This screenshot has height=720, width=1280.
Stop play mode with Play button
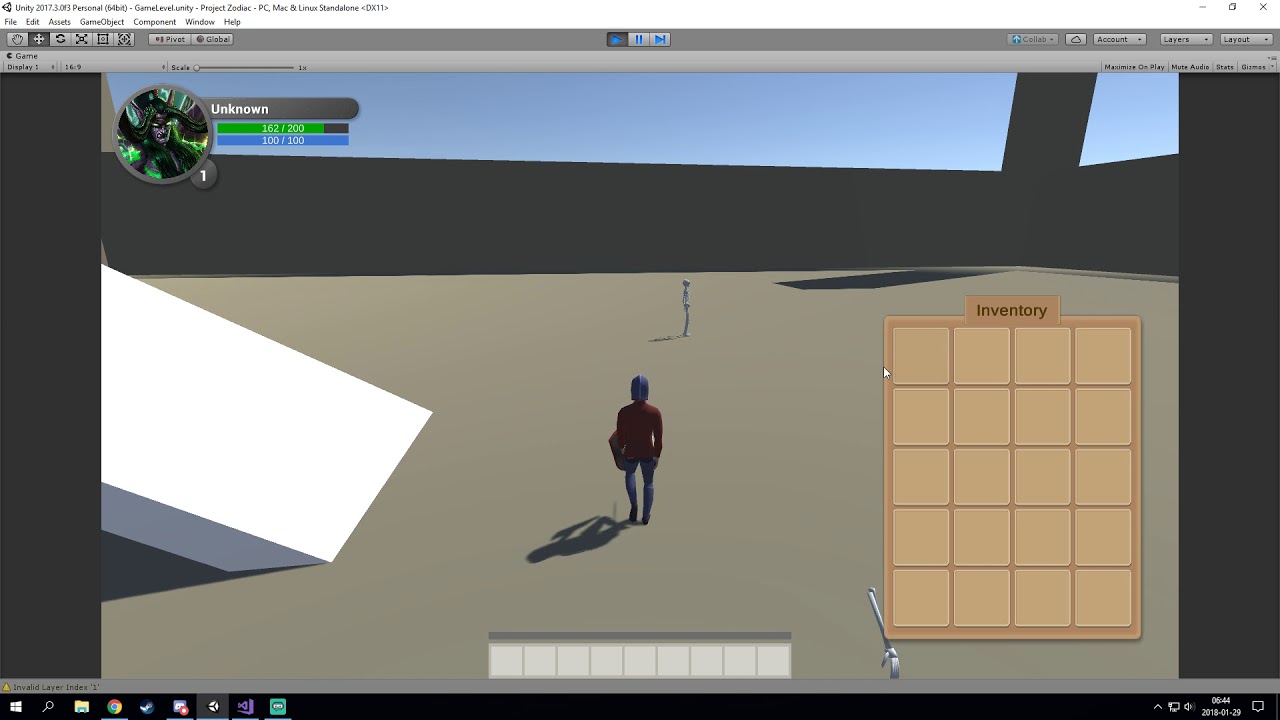click(x=617, y=39)
